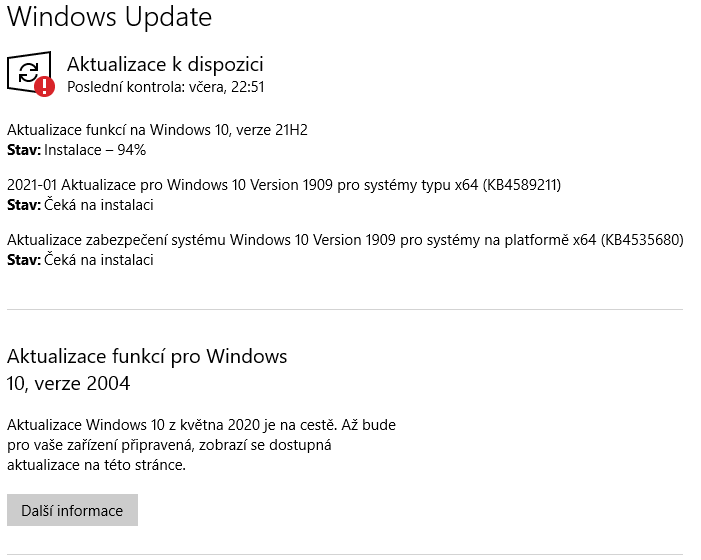Click the "aktualizace na této stránce" line
Screen dimensions: 701x560
tap(96, 465)
